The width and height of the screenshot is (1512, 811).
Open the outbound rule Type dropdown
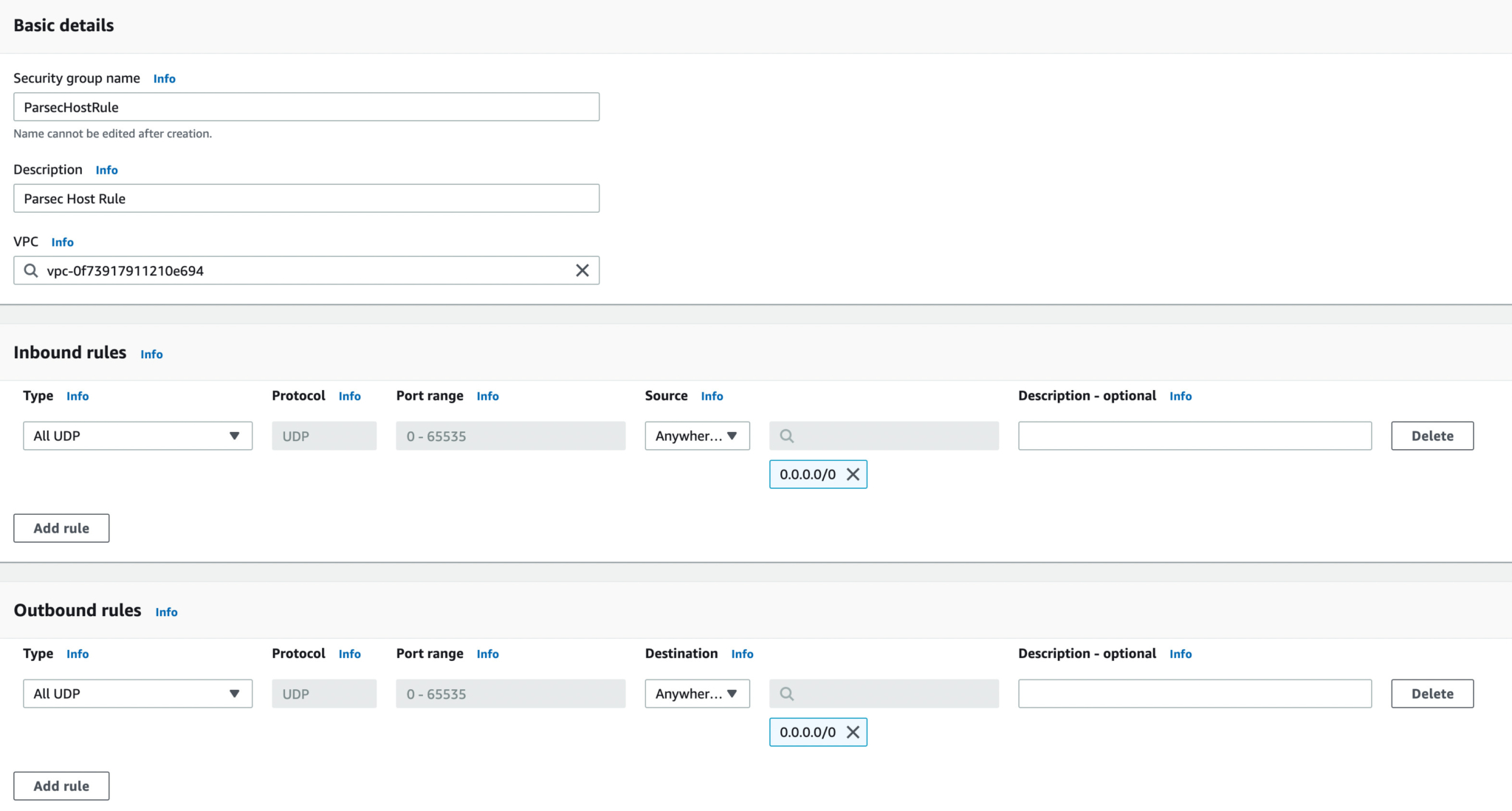[137, 694]
